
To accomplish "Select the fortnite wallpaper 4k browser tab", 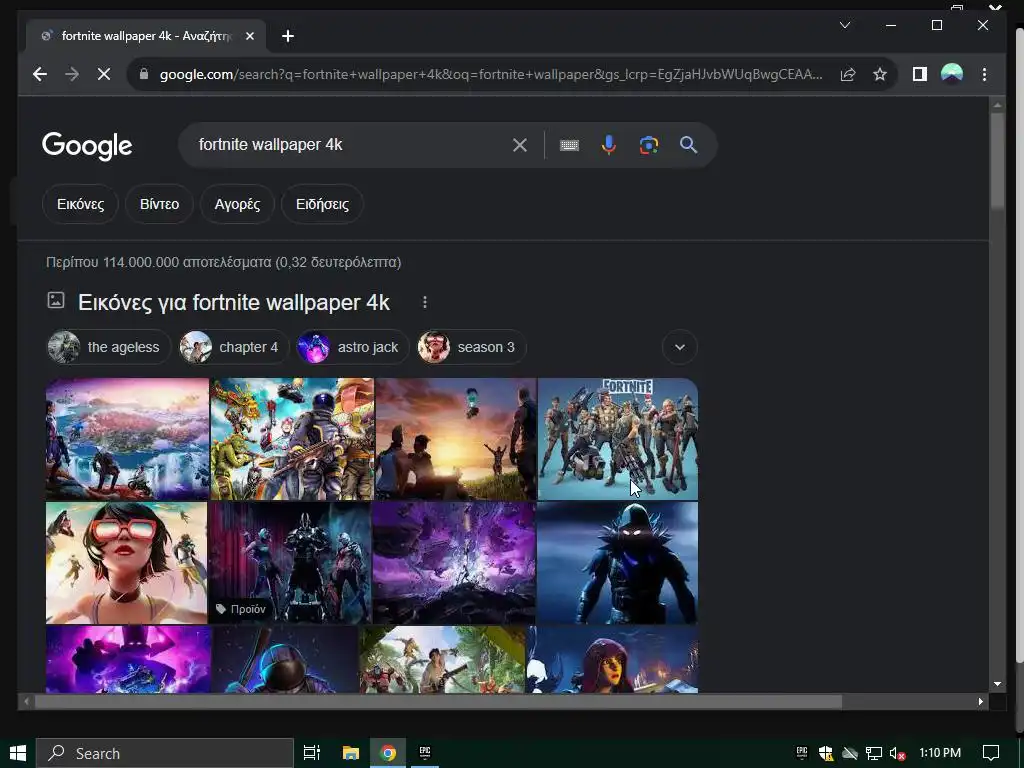I will (146, 37).
